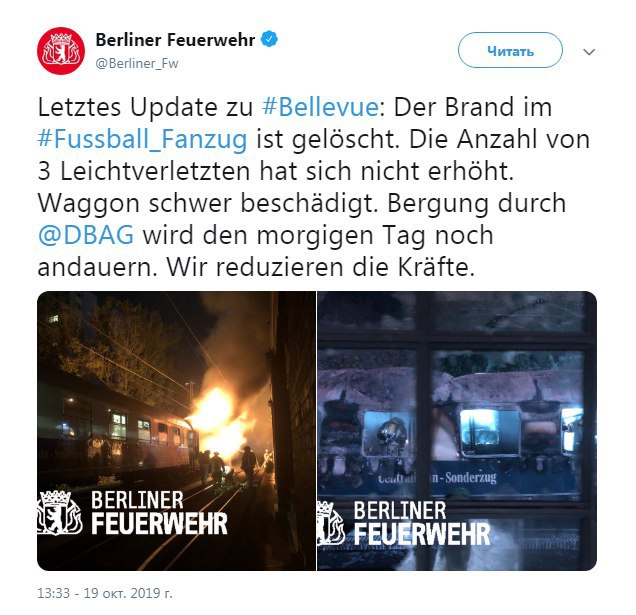Follow the account with the Читать button

pos(510,50)
